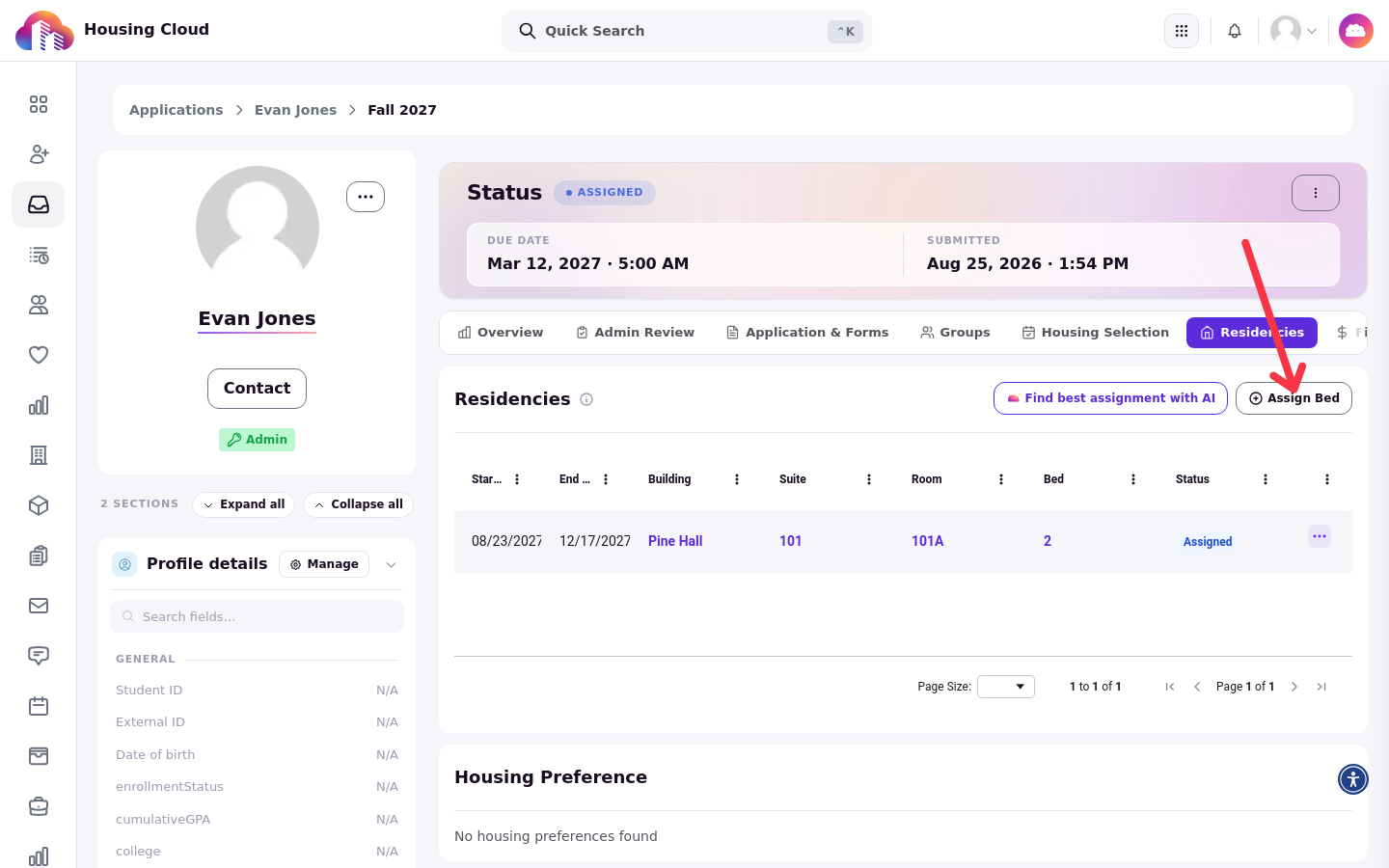Viewport: 1389px width, 868px height.
Task: Focus the Quick Search field
Action: pos(687,31)
